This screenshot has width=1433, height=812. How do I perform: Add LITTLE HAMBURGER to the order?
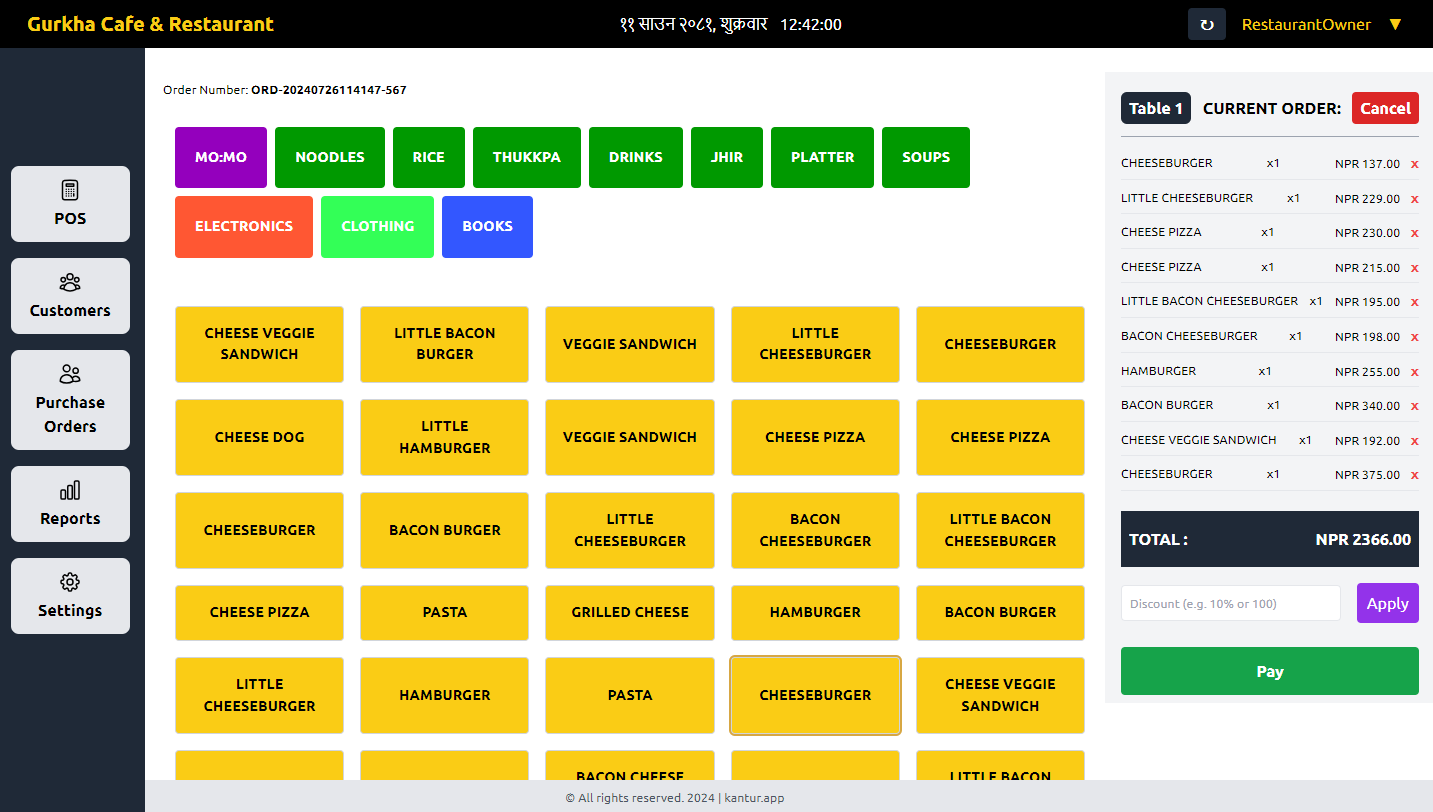[x=445, y=437]
